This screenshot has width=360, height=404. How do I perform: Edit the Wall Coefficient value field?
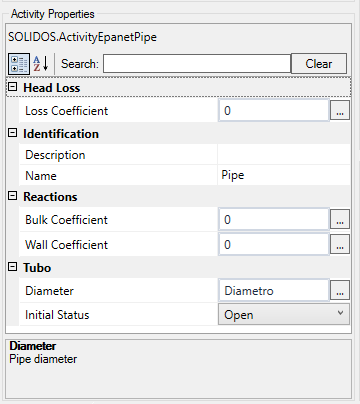(x=274, y=244)
